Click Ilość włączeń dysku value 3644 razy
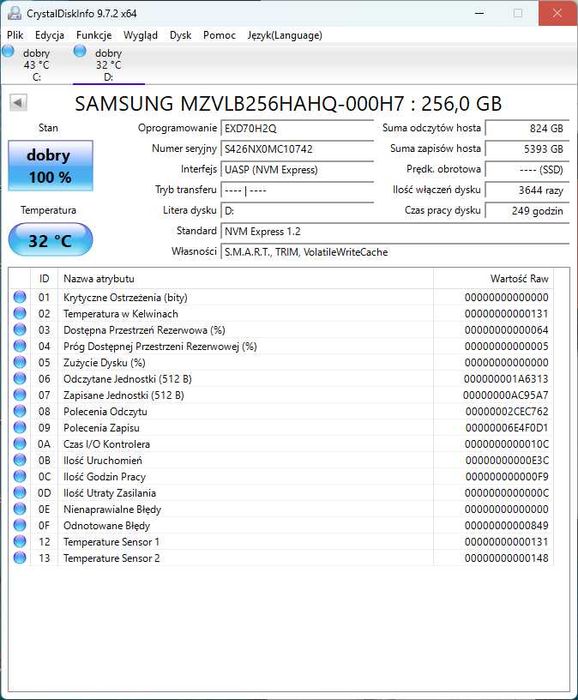 [x=527, y=190]
